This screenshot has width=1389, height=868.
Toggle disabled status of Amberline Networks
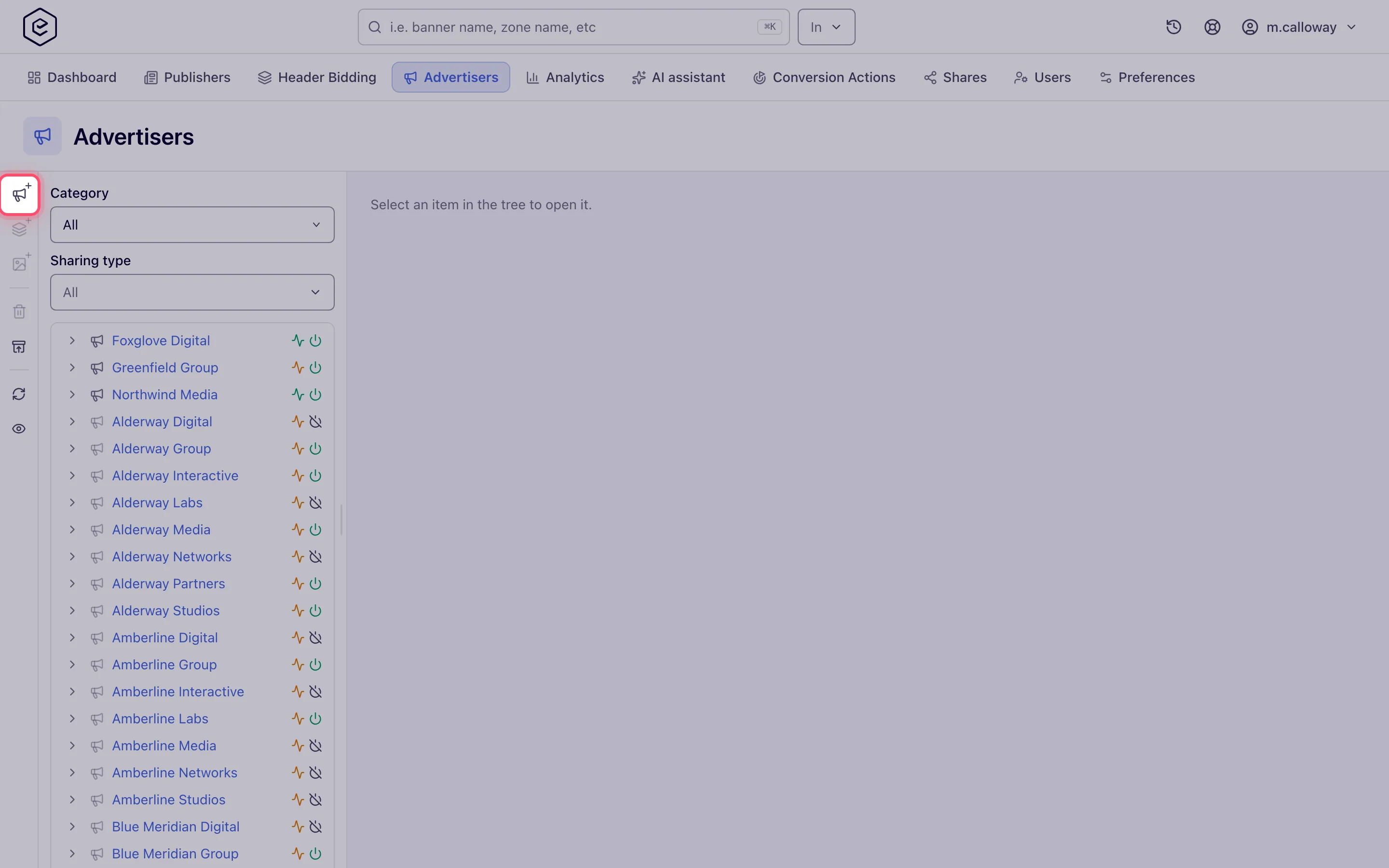tap(315, 773)
